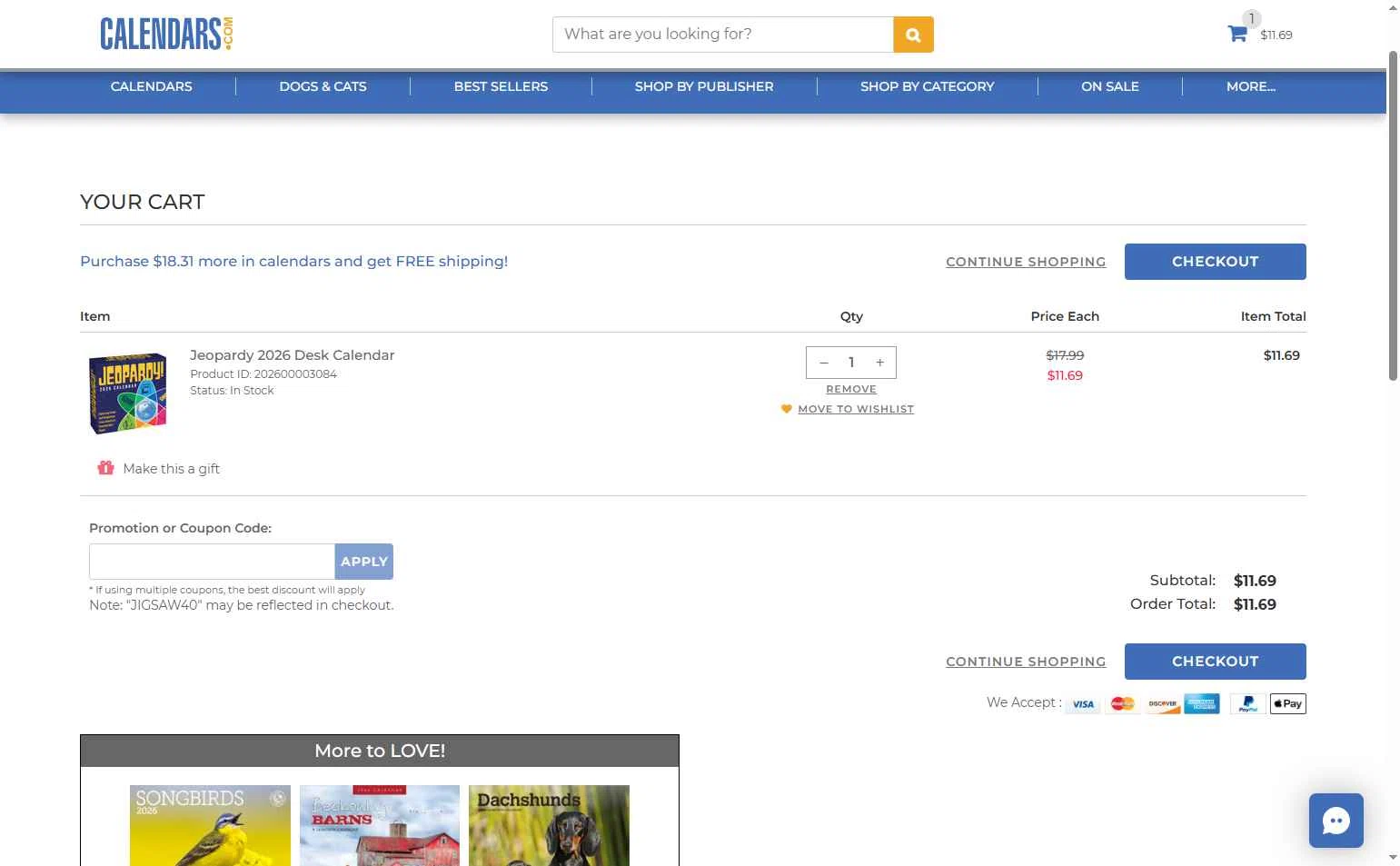
Task: Open the chat support bubble
Action: coord(1335,821)
